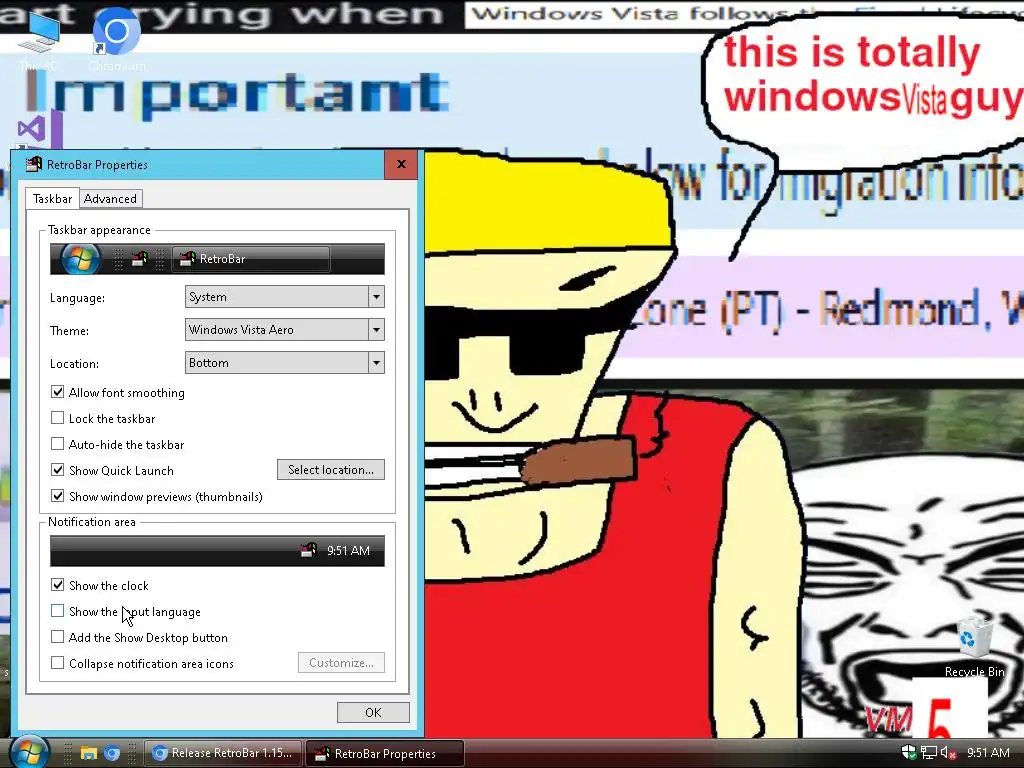Open the Vista Start orb on the taskbar

[x=28, y=752]
